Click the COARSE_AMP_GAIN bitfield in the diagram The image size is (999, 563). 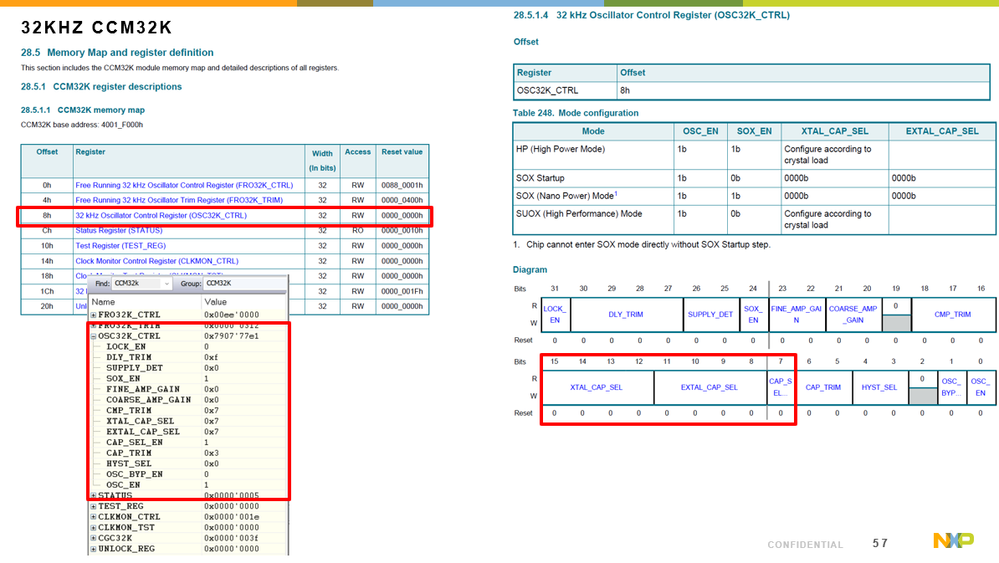coord(854,315)
